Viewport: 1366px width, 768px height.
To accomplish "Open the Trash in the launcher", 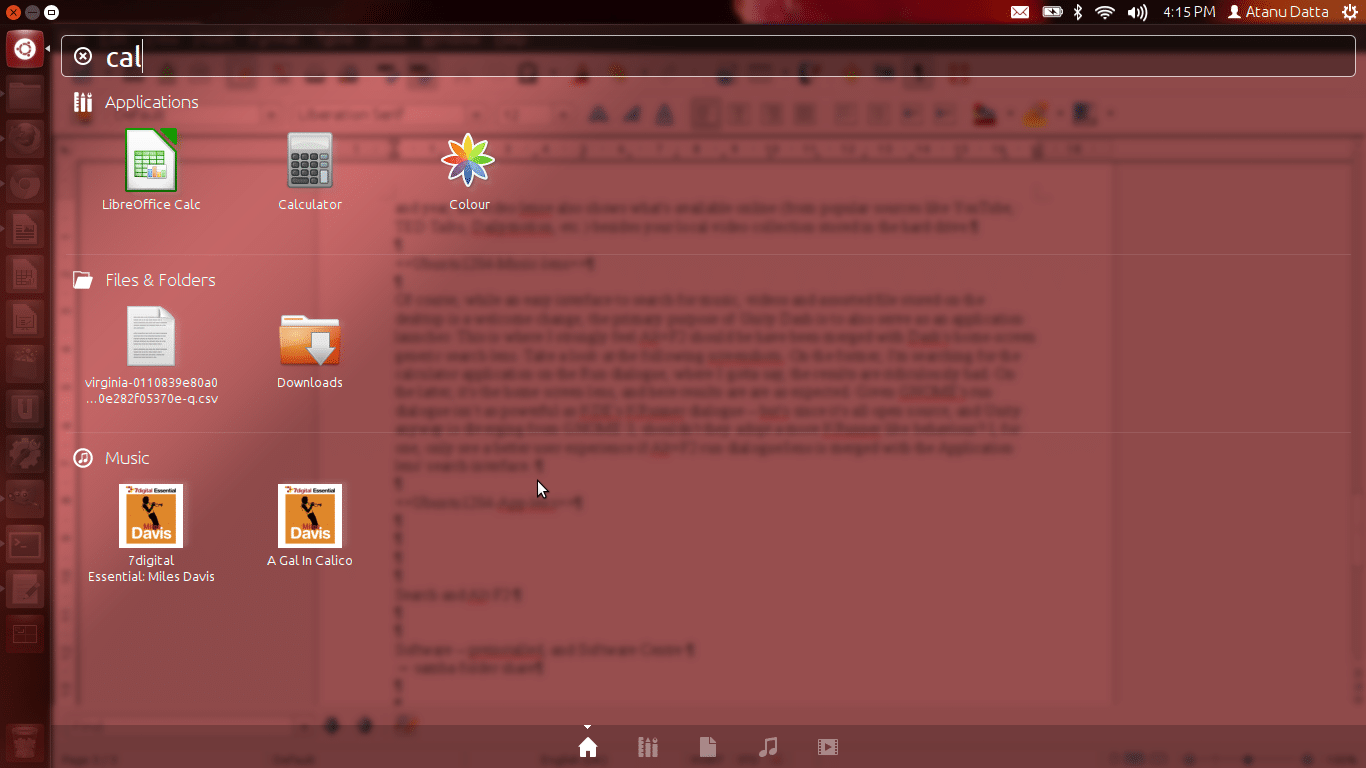I will tap(25, 743).
